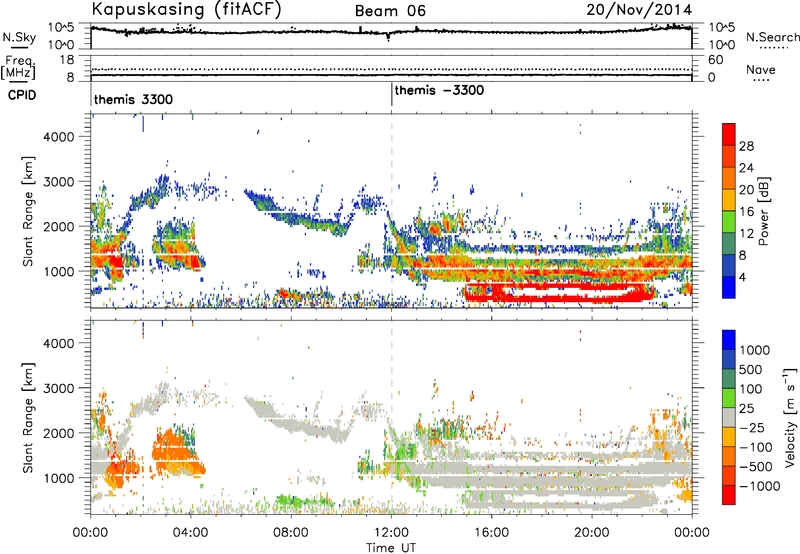Click the 'Slant Range [km]' label of the velocity panel
Viewport: 800px width, 554px height.
(x=28, y=418)
